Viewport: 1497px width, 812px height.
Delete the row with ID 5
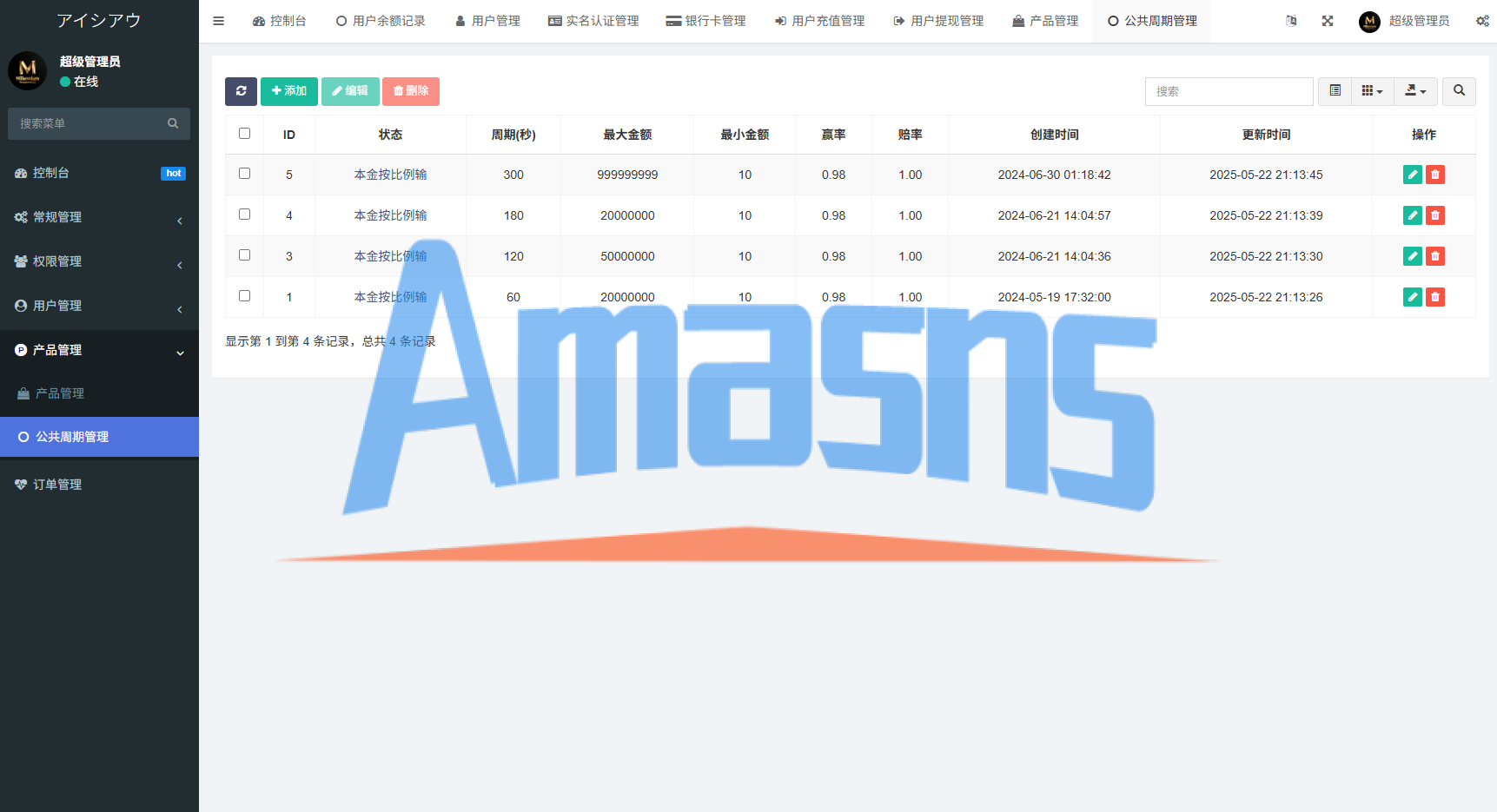pyautogui.click(x=1435, y=175)
